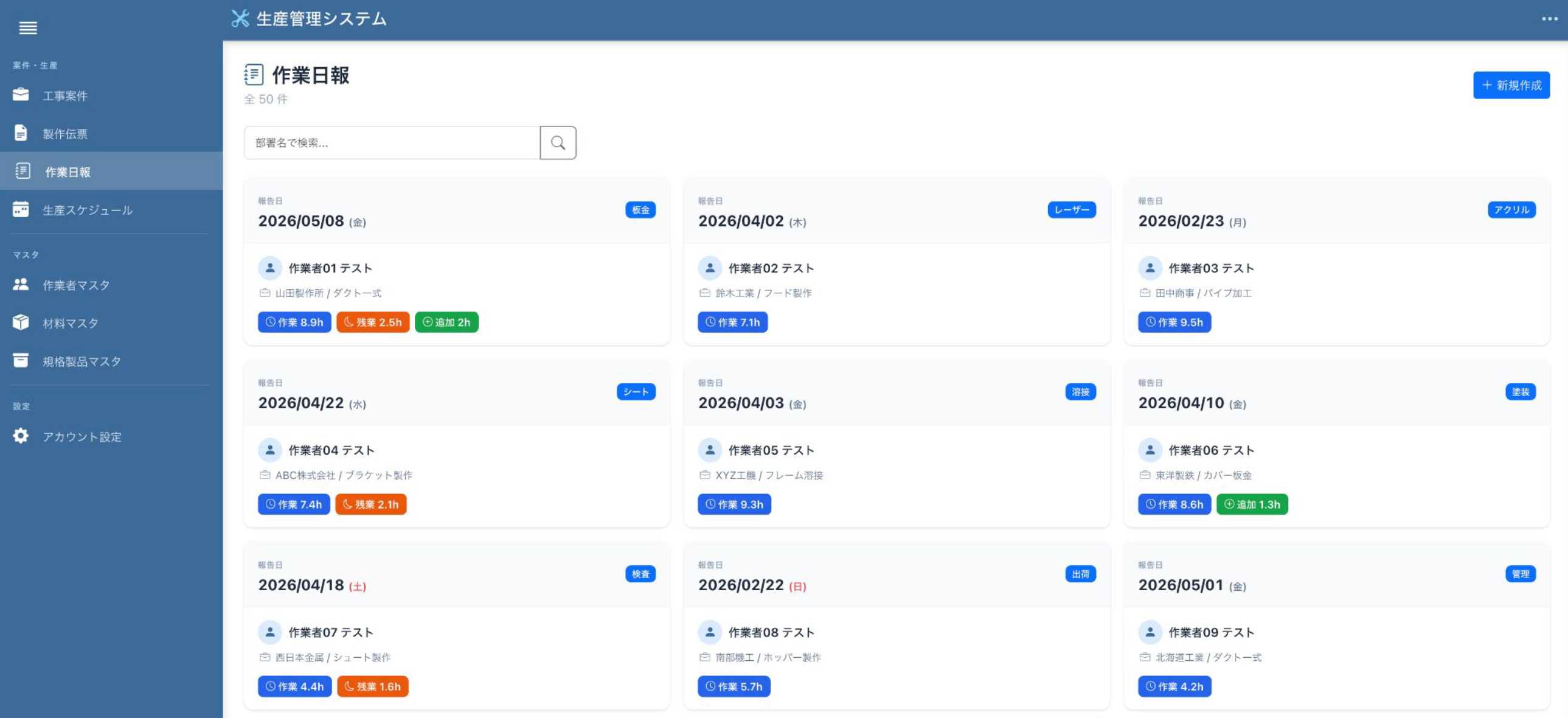Click the 板金 department badge
Screen dimensions: 1568x718
tap(640, 209)
